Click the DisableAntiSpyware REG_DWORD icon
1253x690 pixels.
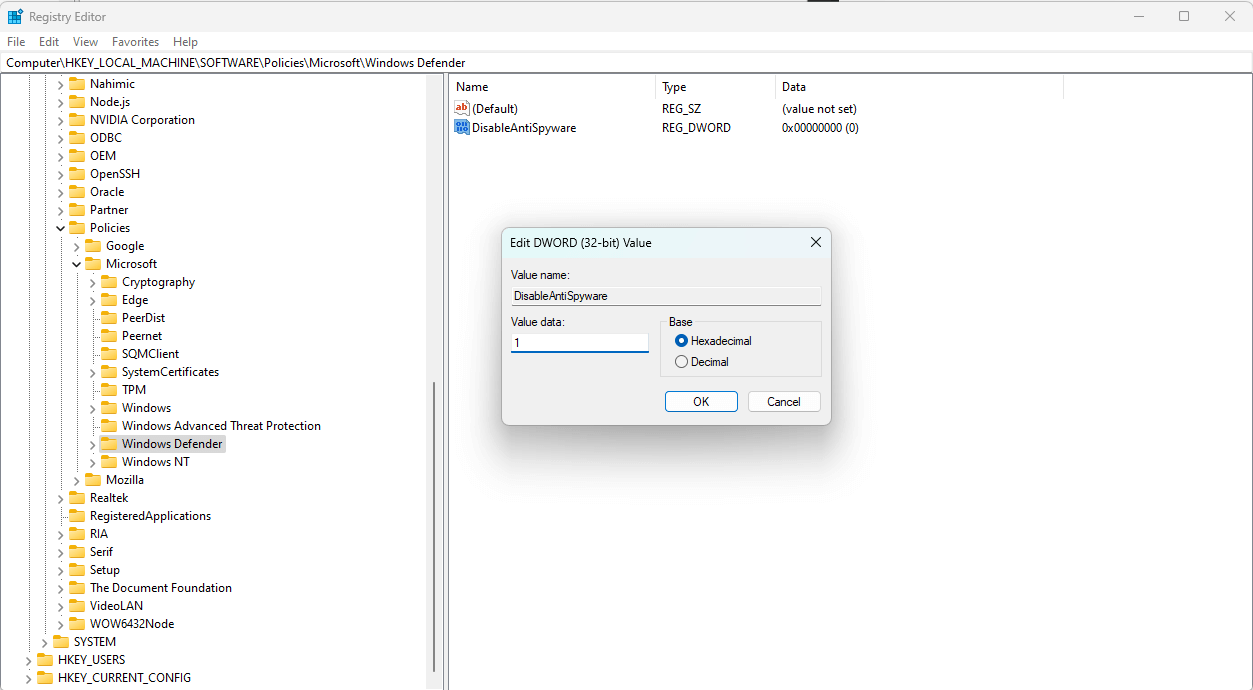pos(461,127)
